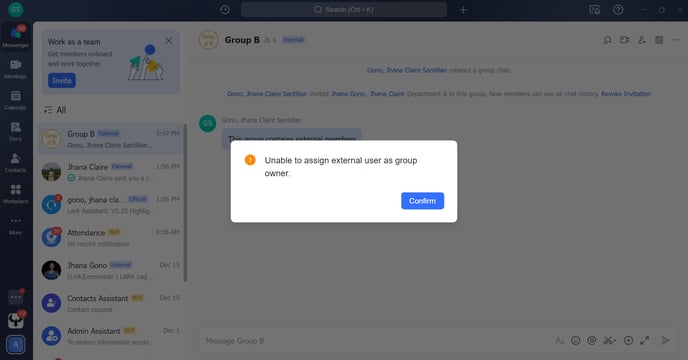Viewport: 688px width, 360px height.
Task: Click the send message arrow
Action: (666, 341)
